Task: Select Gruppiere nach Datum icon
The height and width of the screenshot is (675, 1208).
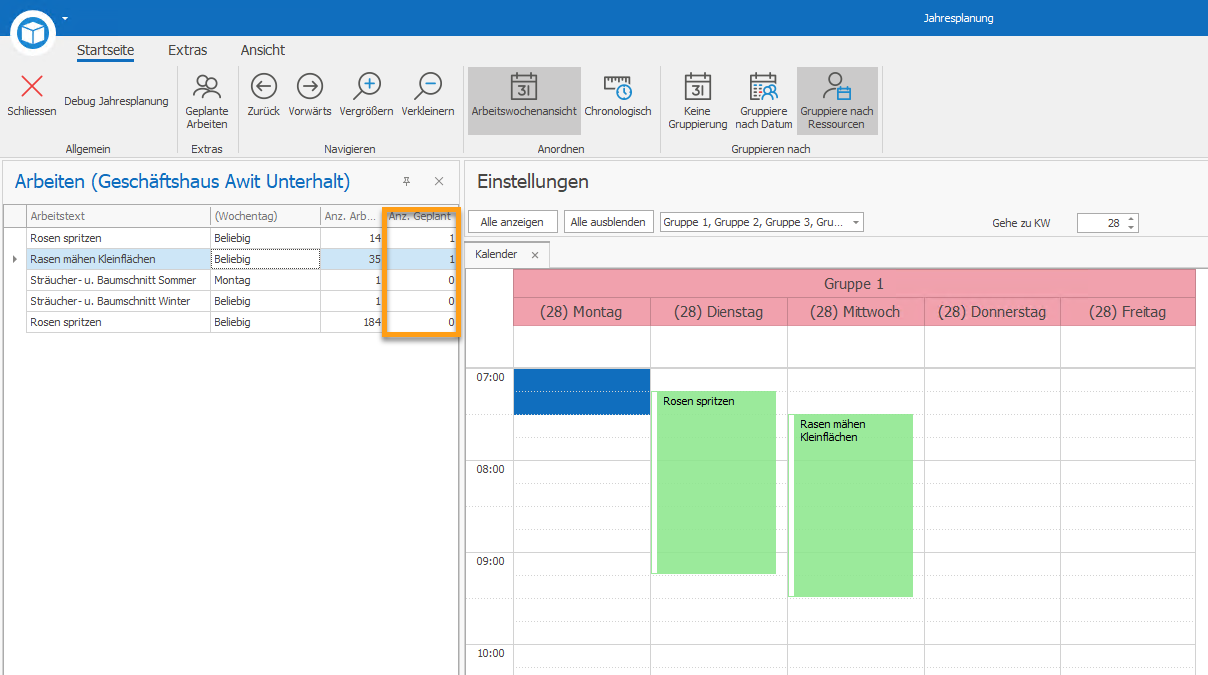Action: (x=764, y=86)
